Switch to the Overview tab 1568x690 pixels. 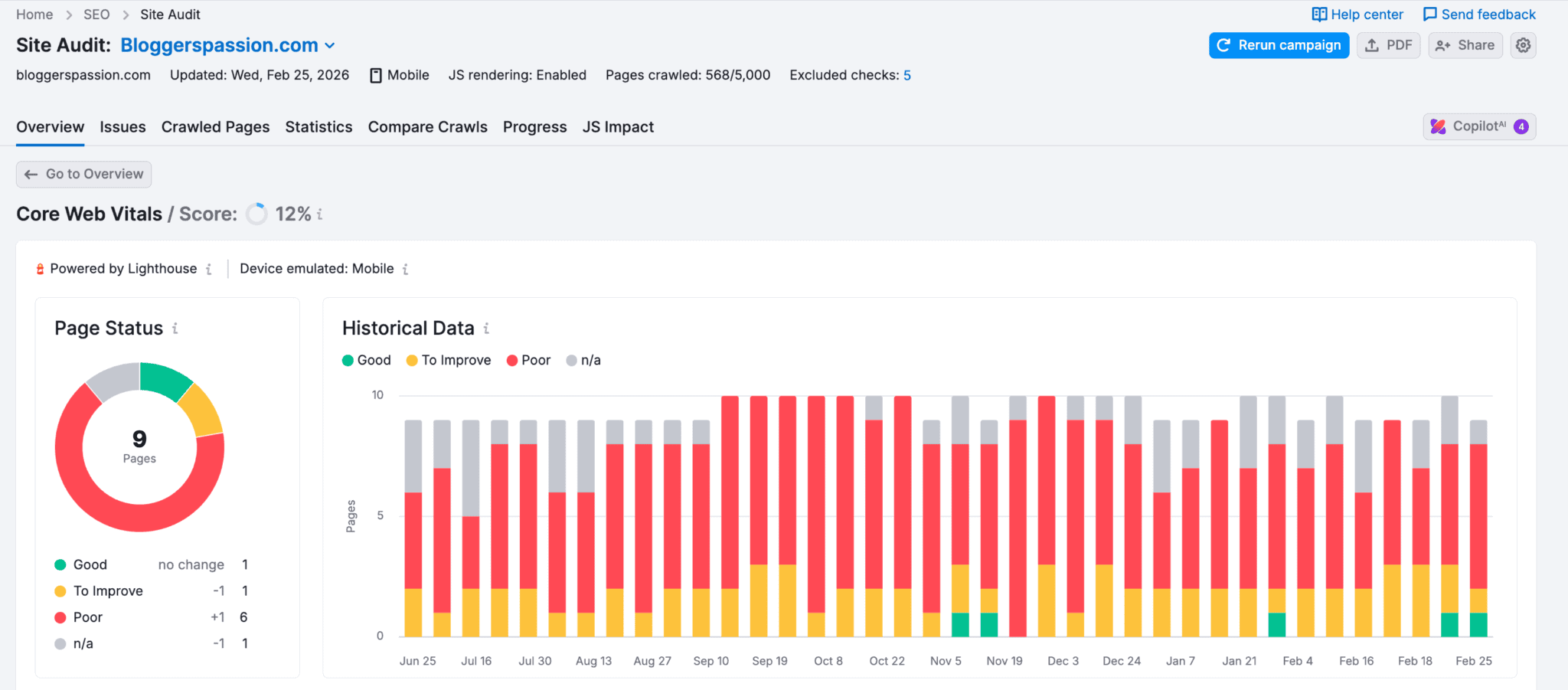tap(51, 127)
